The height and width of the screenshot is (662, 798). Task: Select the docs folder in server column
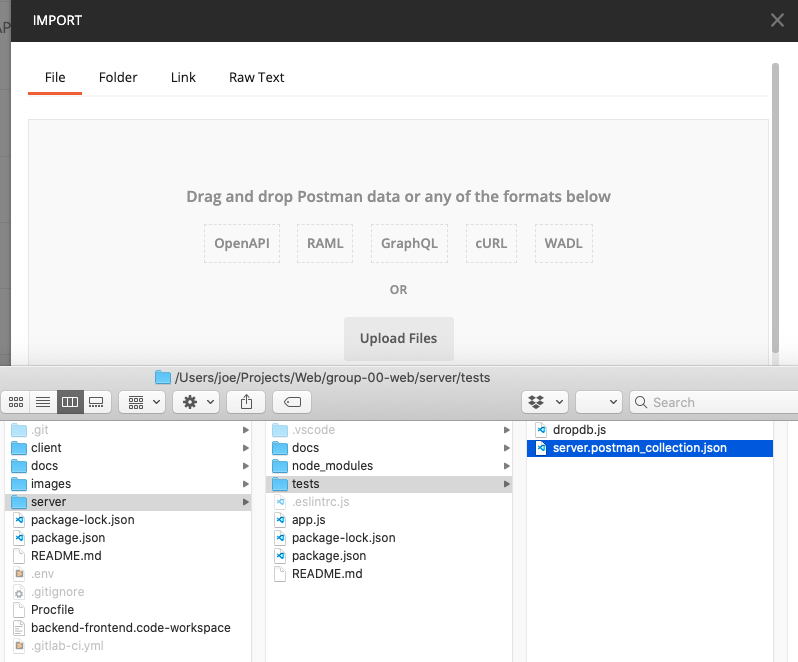[389, 448]
